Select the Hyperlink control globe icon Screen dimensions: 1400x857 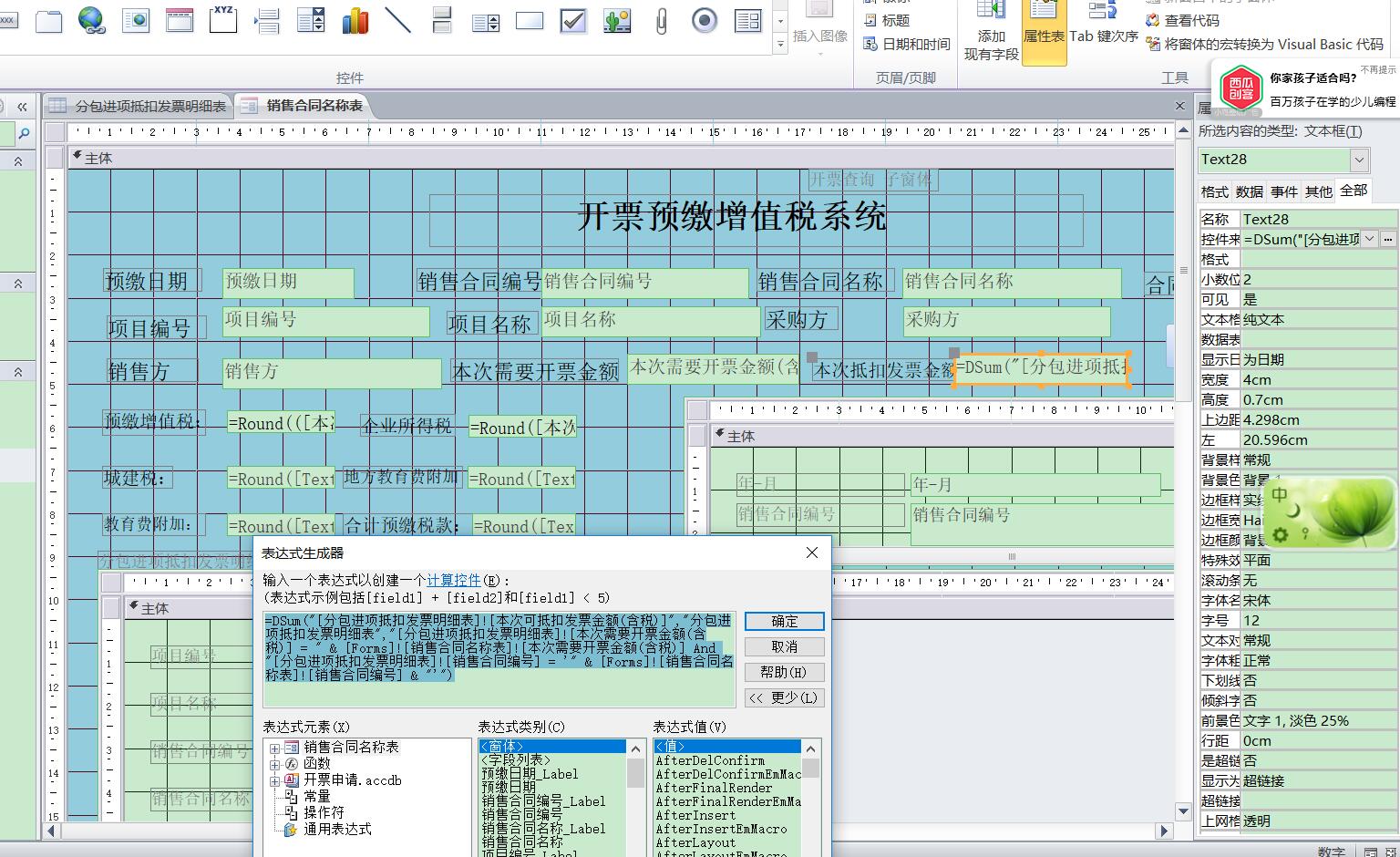[x=91, y=20]
